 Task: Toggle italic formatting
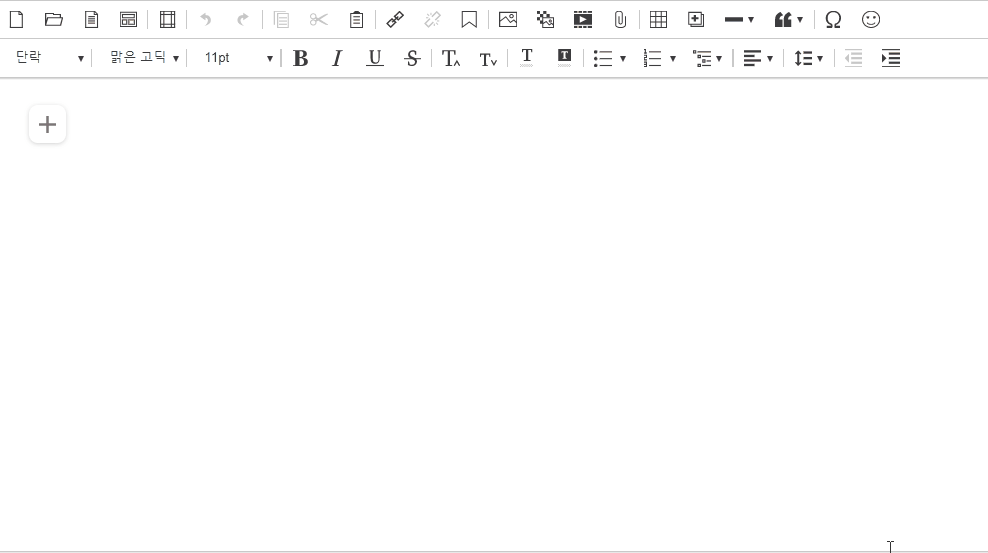coord(337,58)
